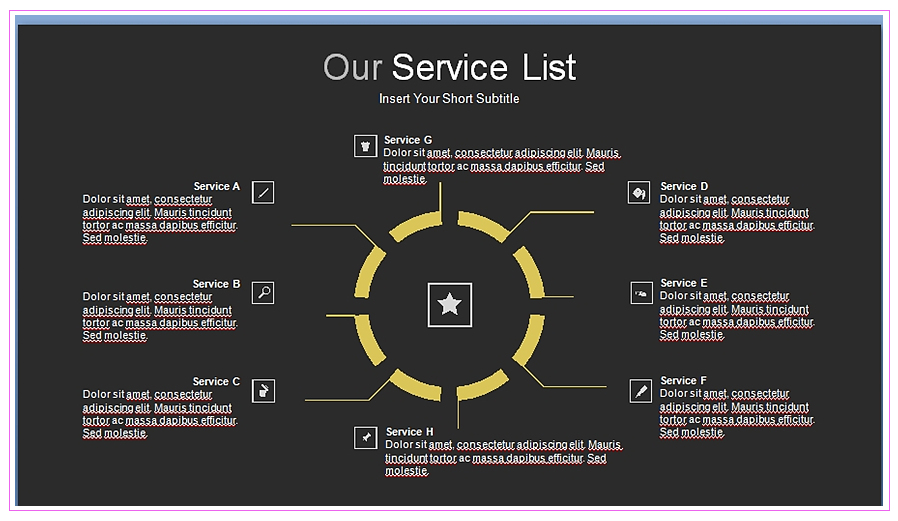This screenshot has height=521, width=898.
Task: Click the "Service F" heading
Action: coord(683,380)
